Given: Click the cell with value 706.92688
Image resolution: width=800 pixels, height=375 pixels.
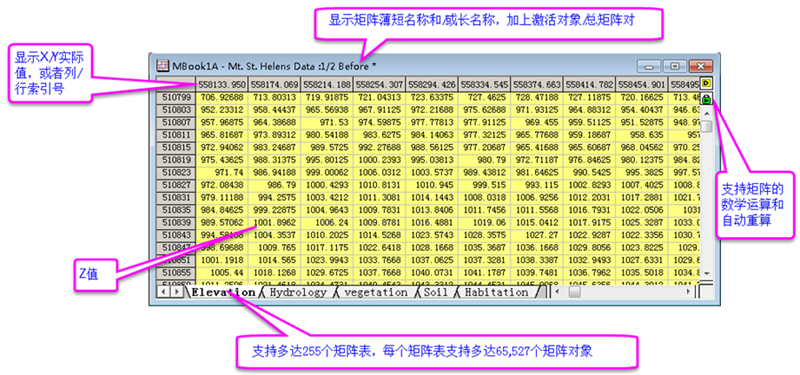Looking at the screenshot, I should click(x=222, y=97).
